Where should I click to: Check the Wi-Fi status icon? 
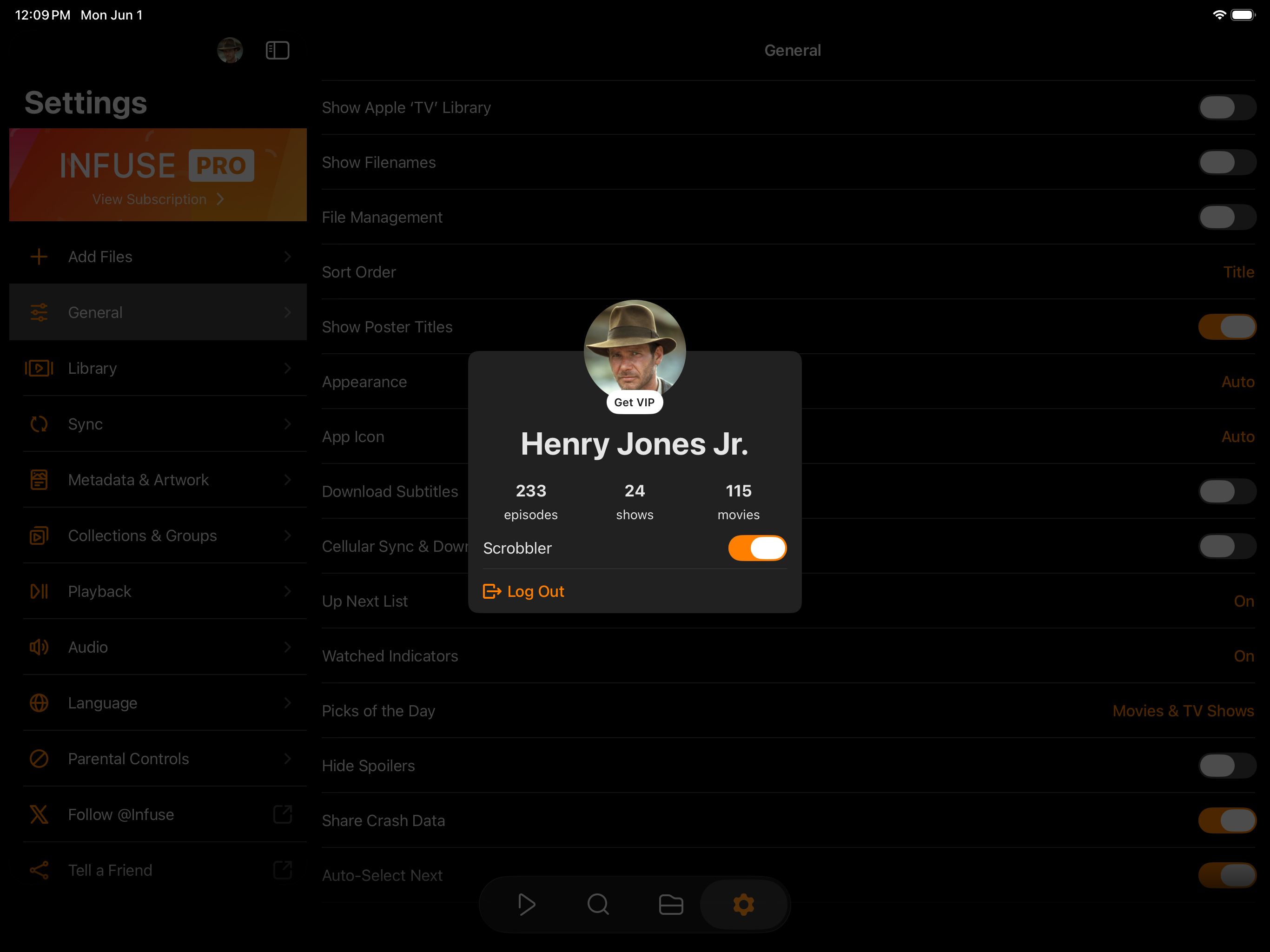(1219, 15)
